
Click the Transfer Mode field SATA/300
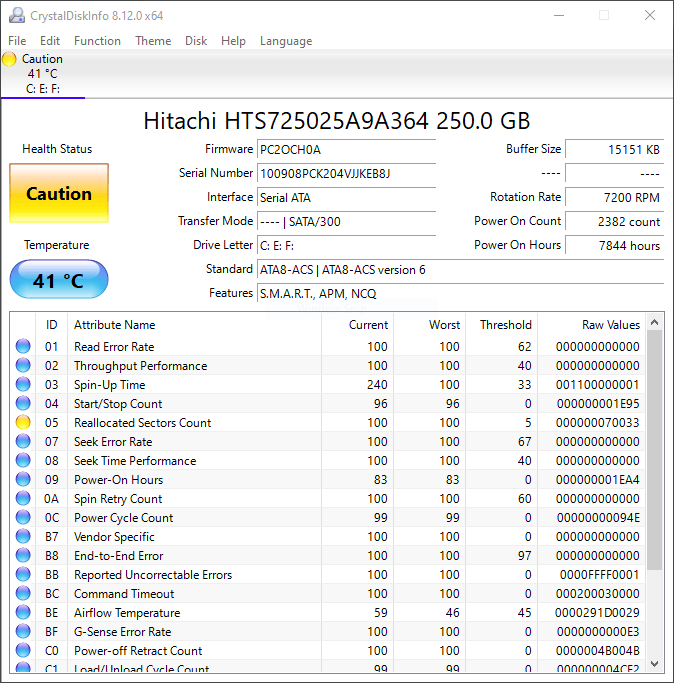click(346, 222)
